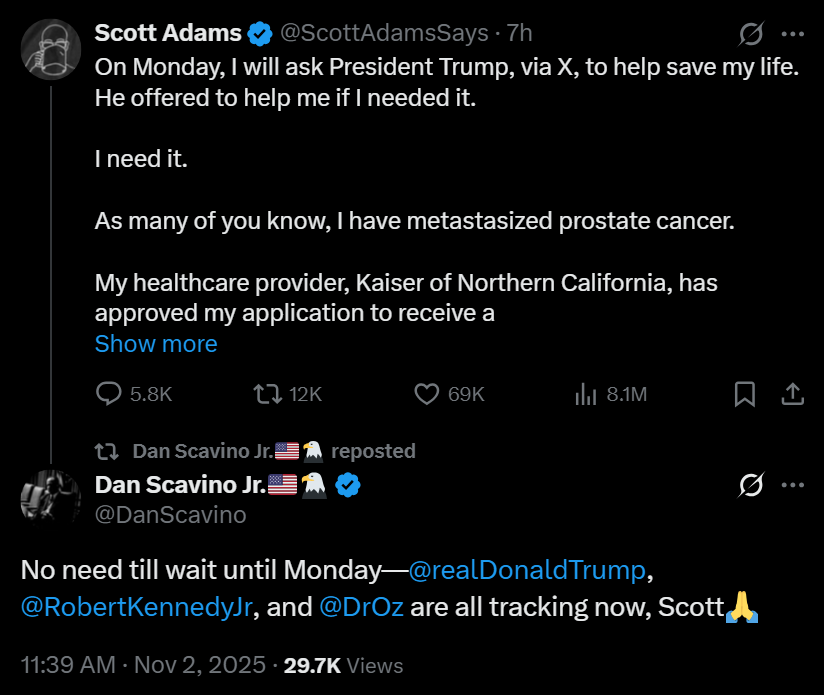
Task: Expand the post with Show more
Action: 156,344
